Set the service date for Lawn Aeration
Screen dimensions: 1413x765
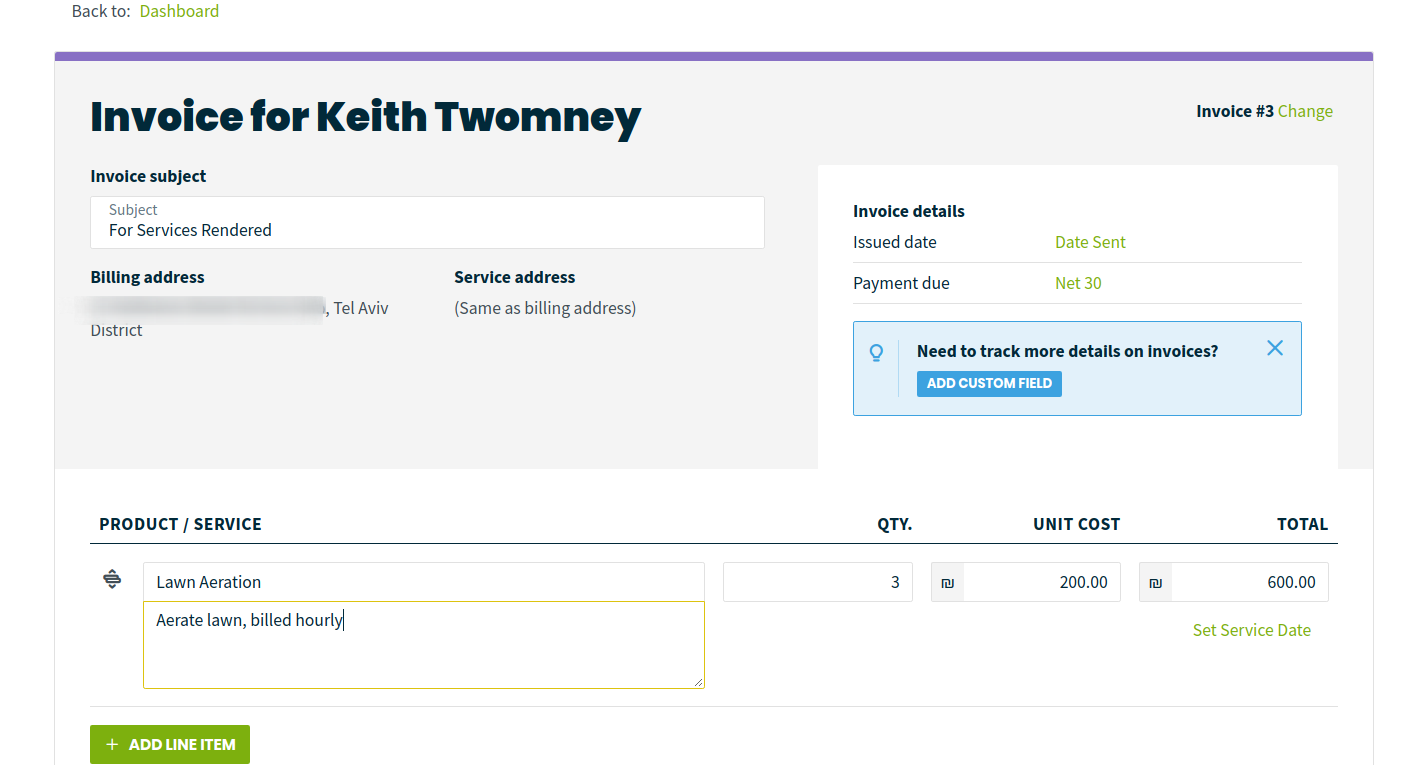coord(1251,630)
